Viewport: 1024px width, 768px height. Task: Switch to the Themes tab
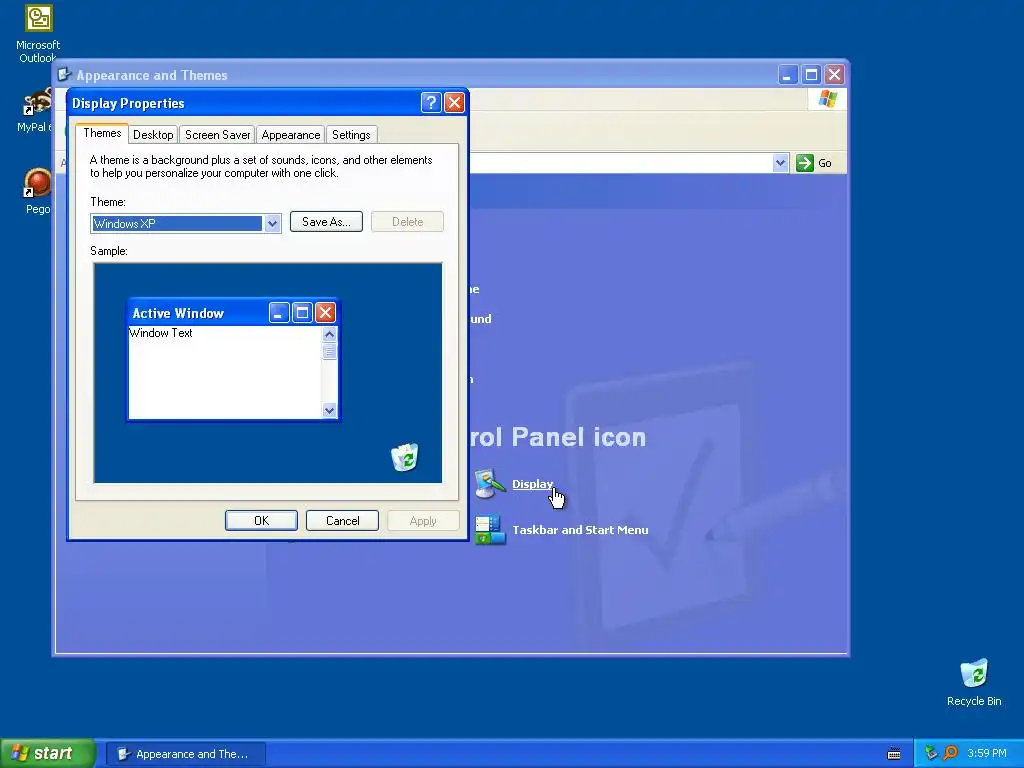(x=102, y=133)
